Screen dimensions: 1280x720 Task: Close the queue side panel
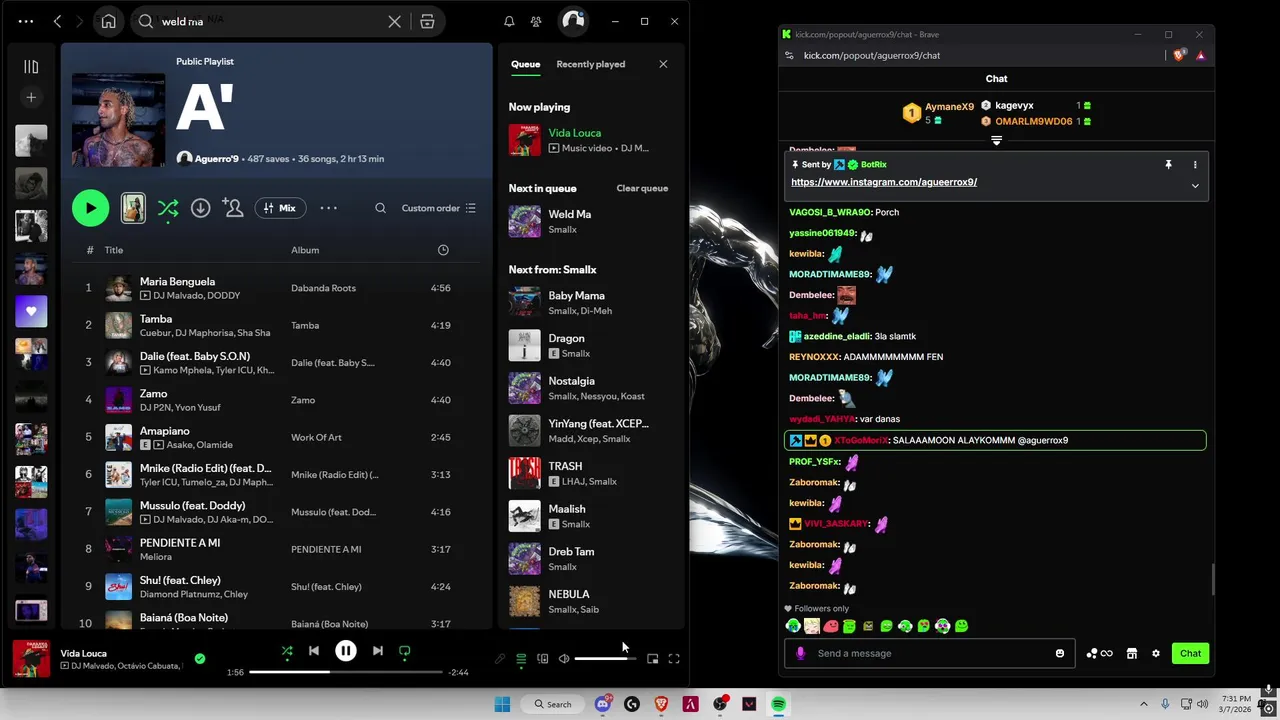(x=663, y=64)
